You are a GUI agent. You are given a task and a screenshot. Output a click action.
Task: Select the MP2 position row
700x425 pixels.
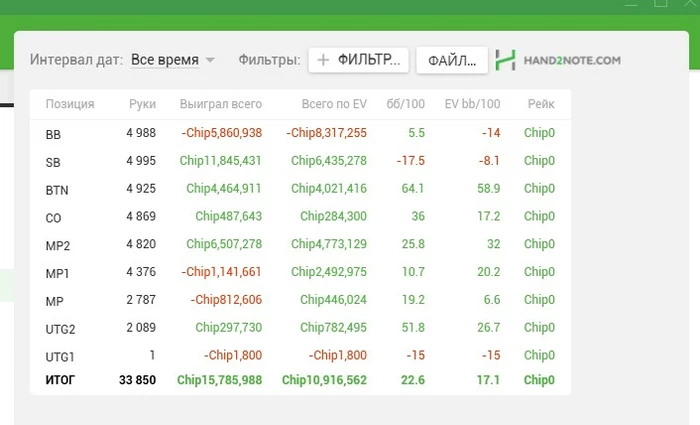[300, 244]
